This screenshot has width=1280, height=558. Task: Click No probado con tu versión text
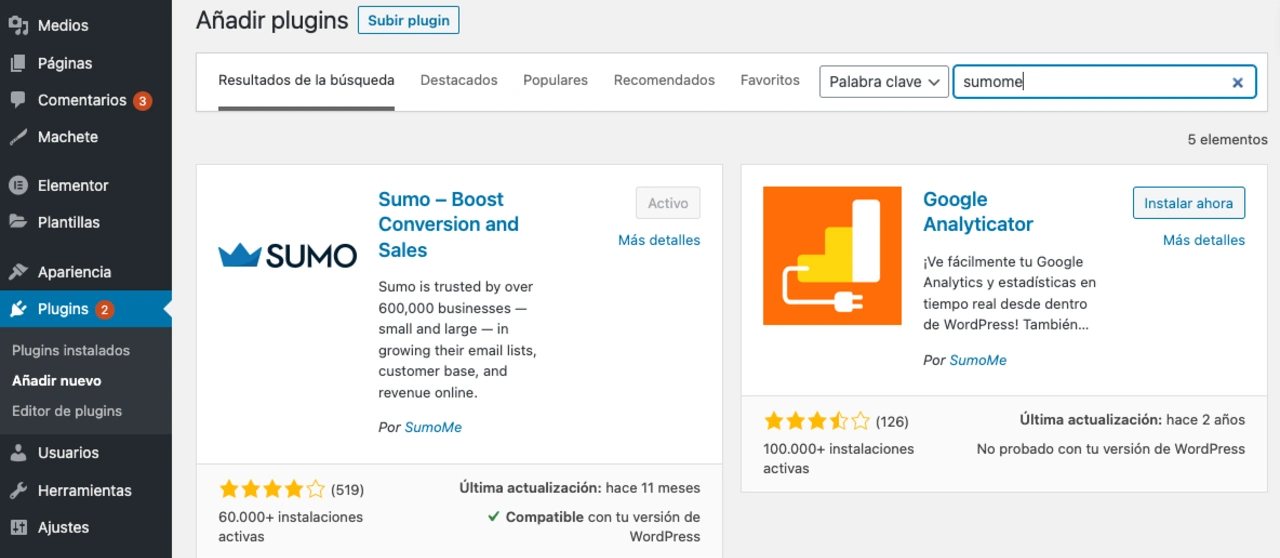(x=1111, y=449)
